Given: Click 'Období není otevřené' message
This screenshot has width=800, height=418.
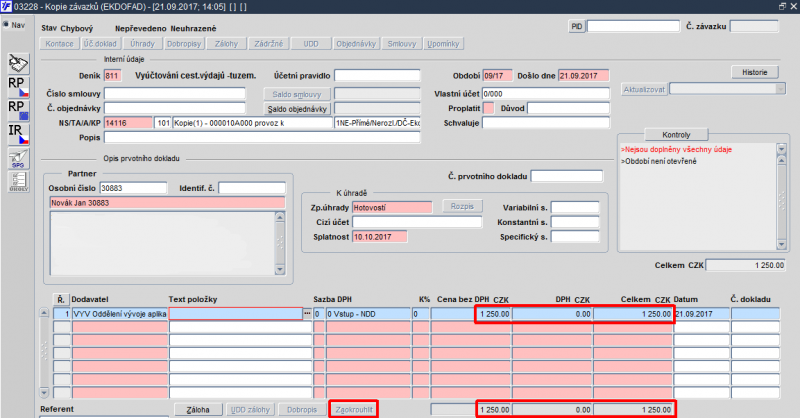Looking at the screenshot, I should (x=659, y=161).
